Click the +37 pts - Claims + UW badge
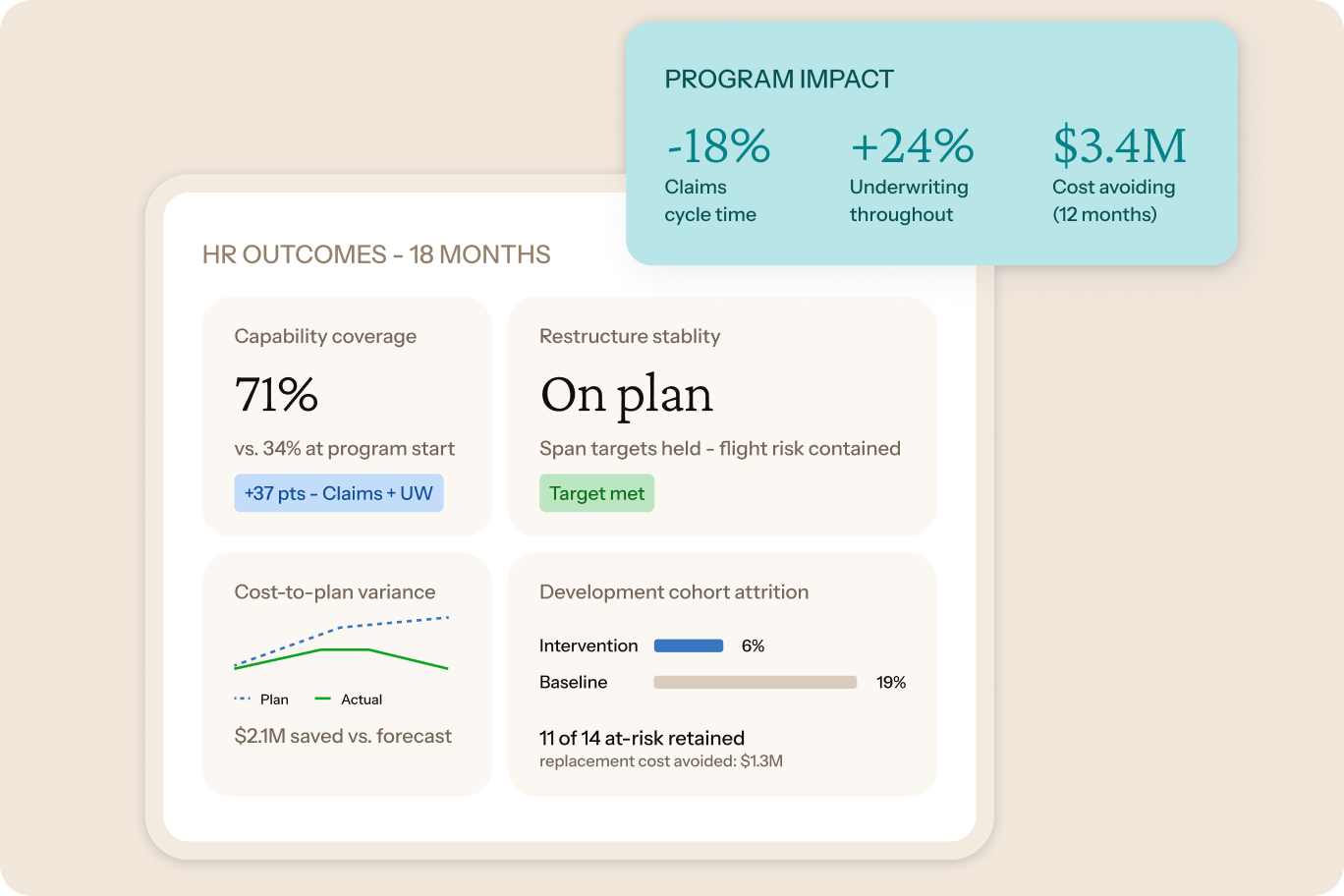 pos(339,493)
